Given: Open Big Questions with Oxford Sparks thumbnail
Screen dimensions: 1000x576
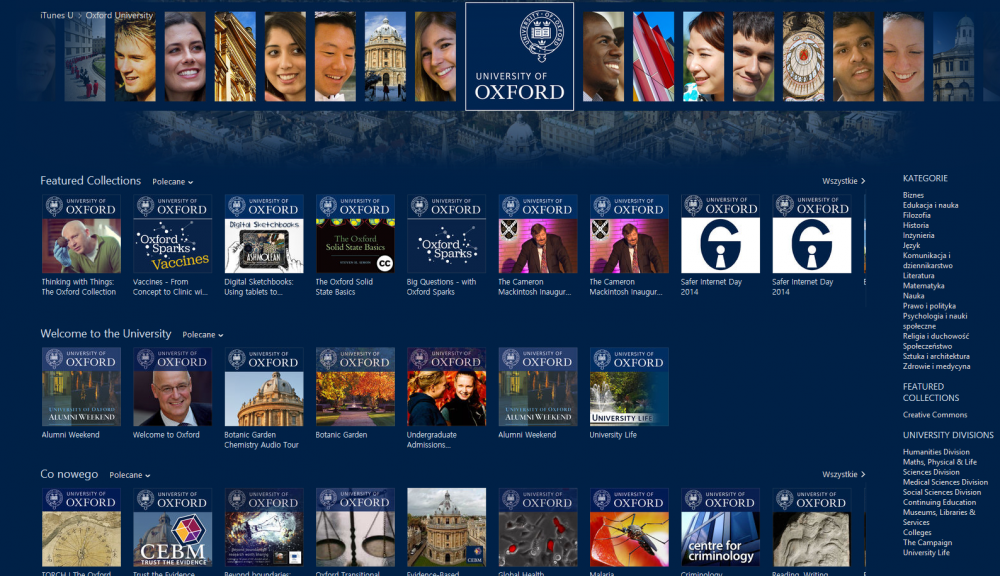Looking at the screenshot, I should [446, 234].
